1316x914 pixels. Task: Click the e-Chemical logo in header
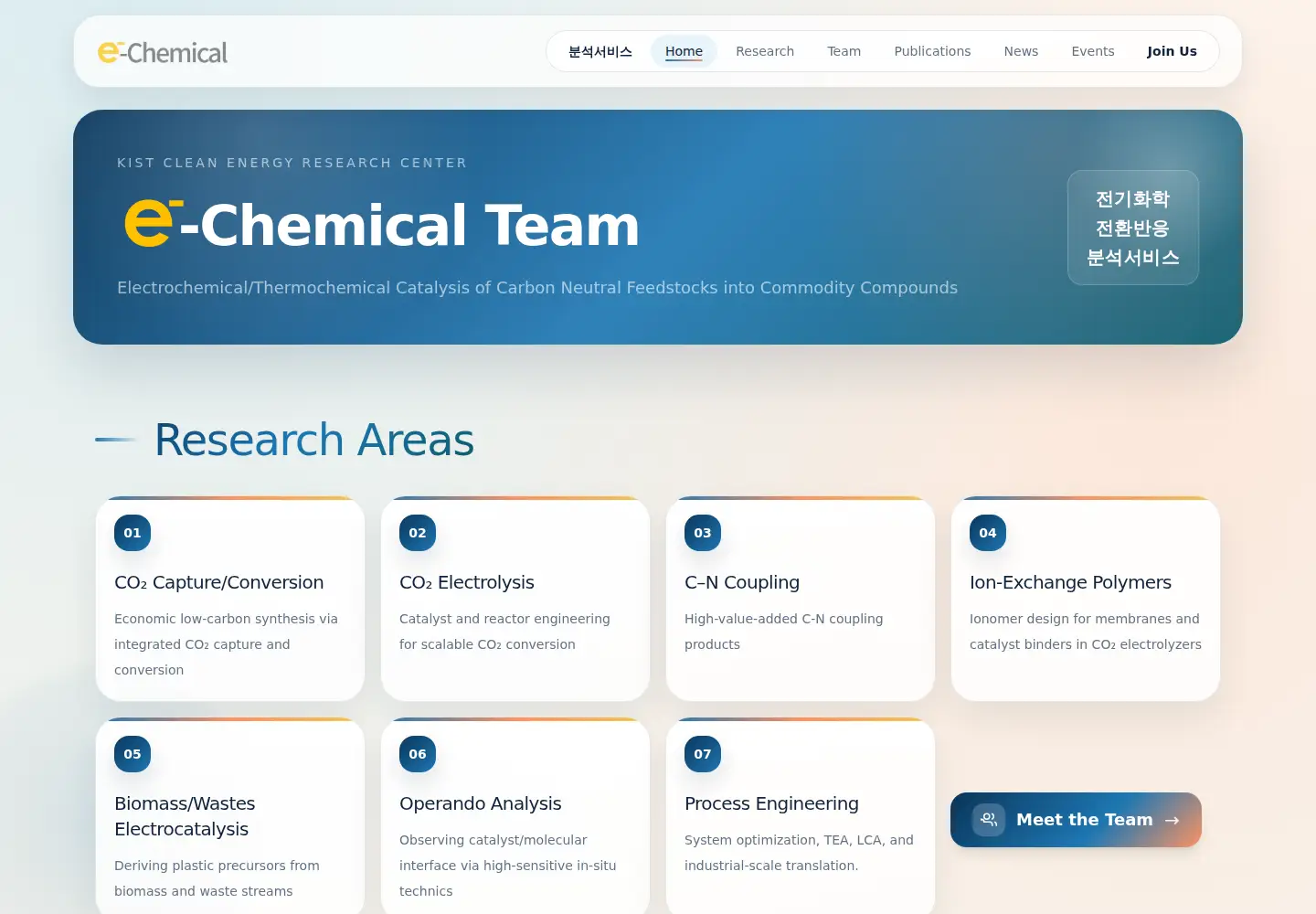pos(163,52)
